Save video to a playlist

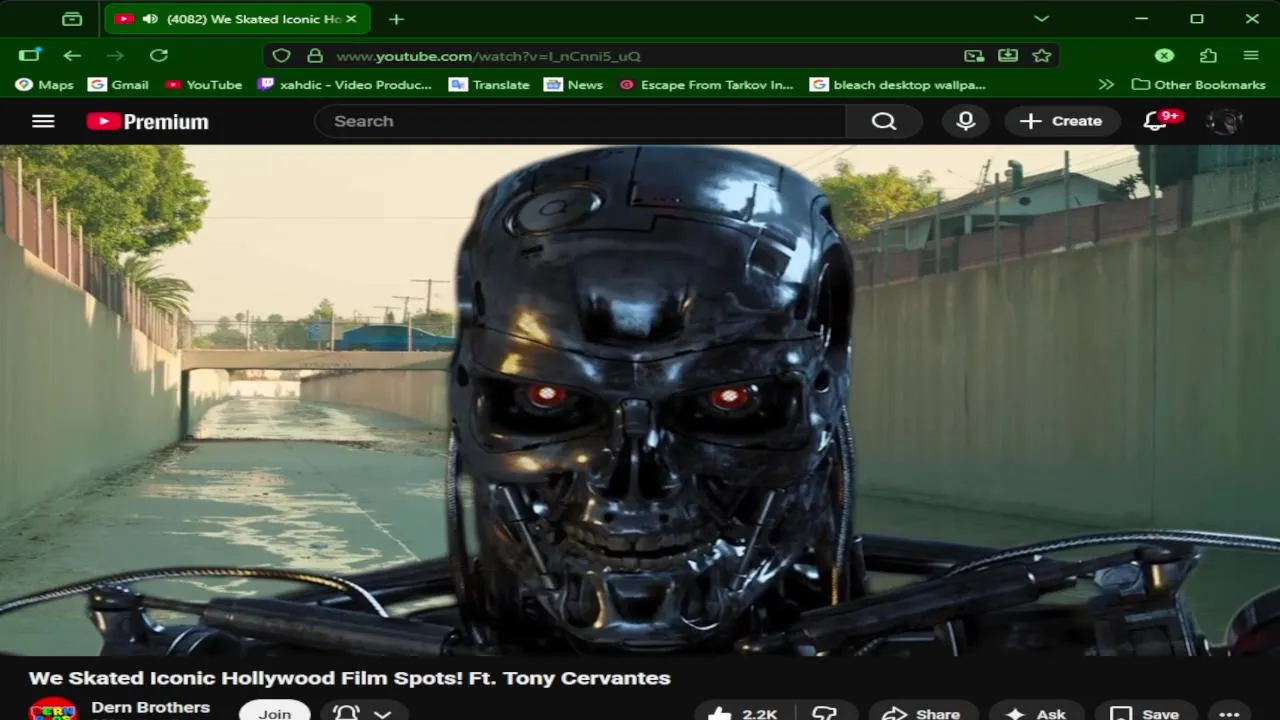[x=1146, y=713]
